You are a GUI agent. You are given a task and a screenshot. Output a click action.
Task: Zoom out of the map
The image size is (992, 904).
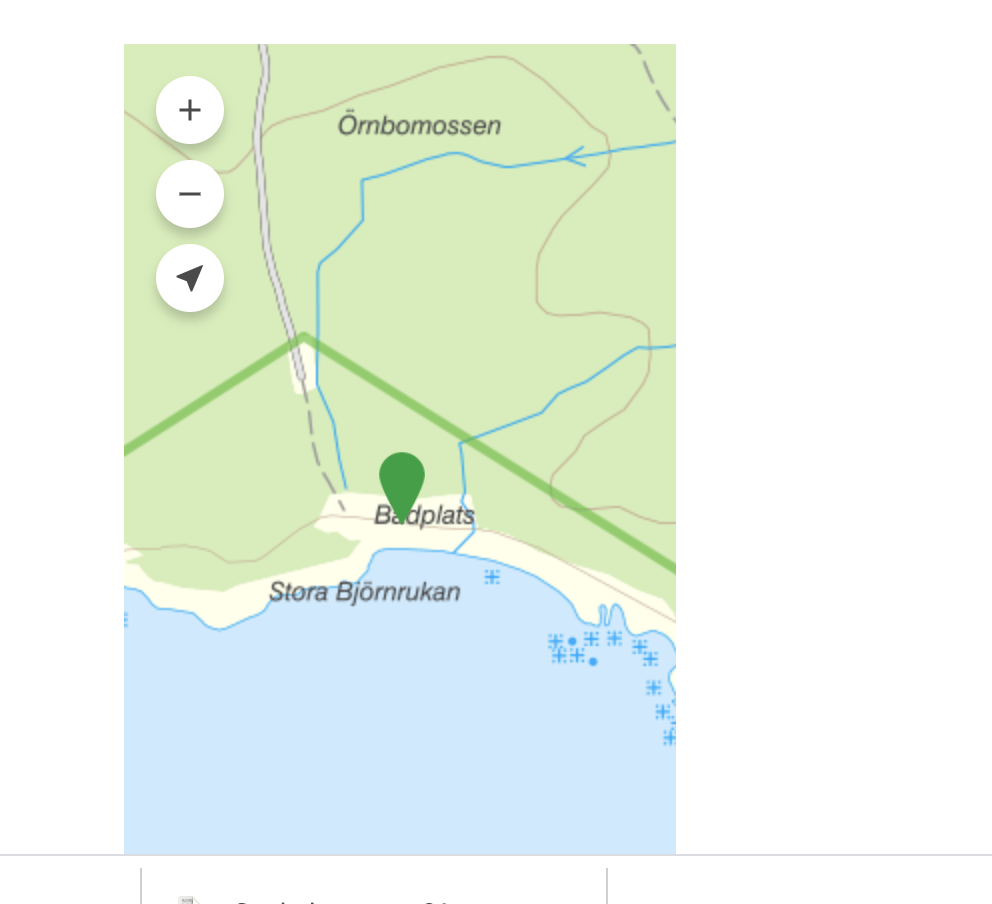(190, 194)
